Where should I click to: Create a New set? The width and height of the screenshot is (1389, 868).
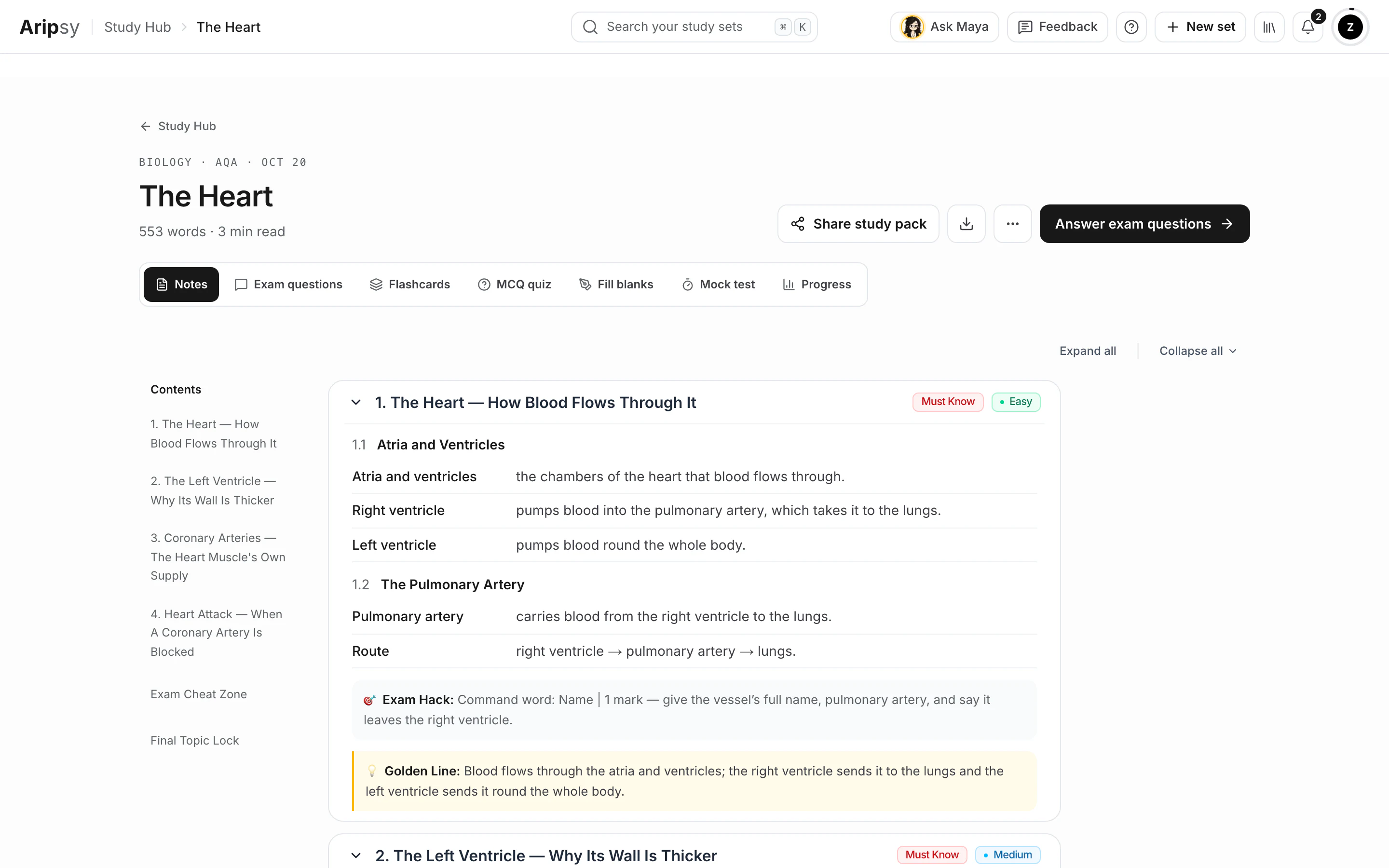click(x=1200, y=27)
